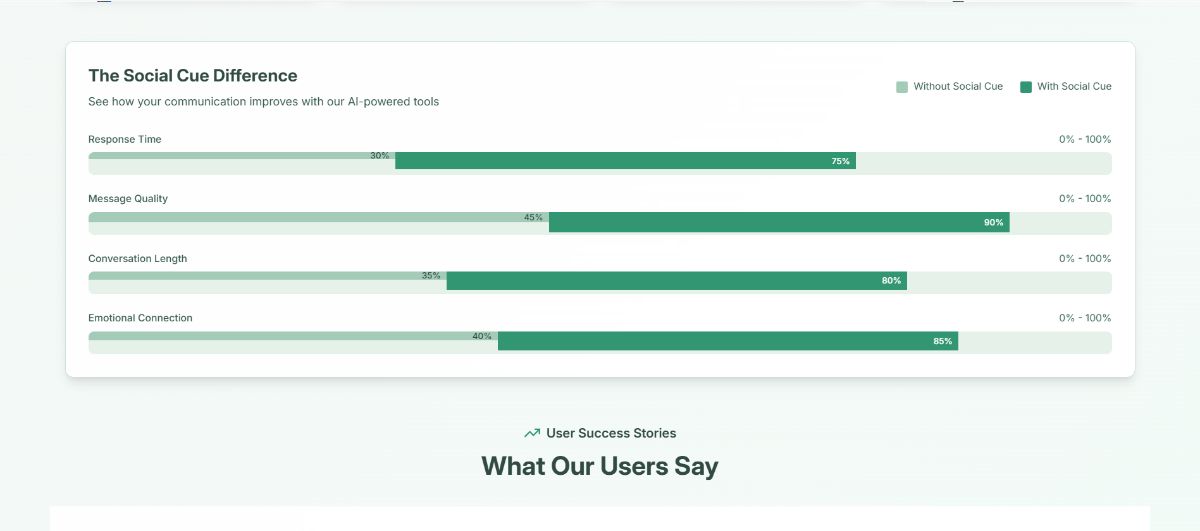Click The Social Cue Difference heading
1200x531 pixels.
193,75
